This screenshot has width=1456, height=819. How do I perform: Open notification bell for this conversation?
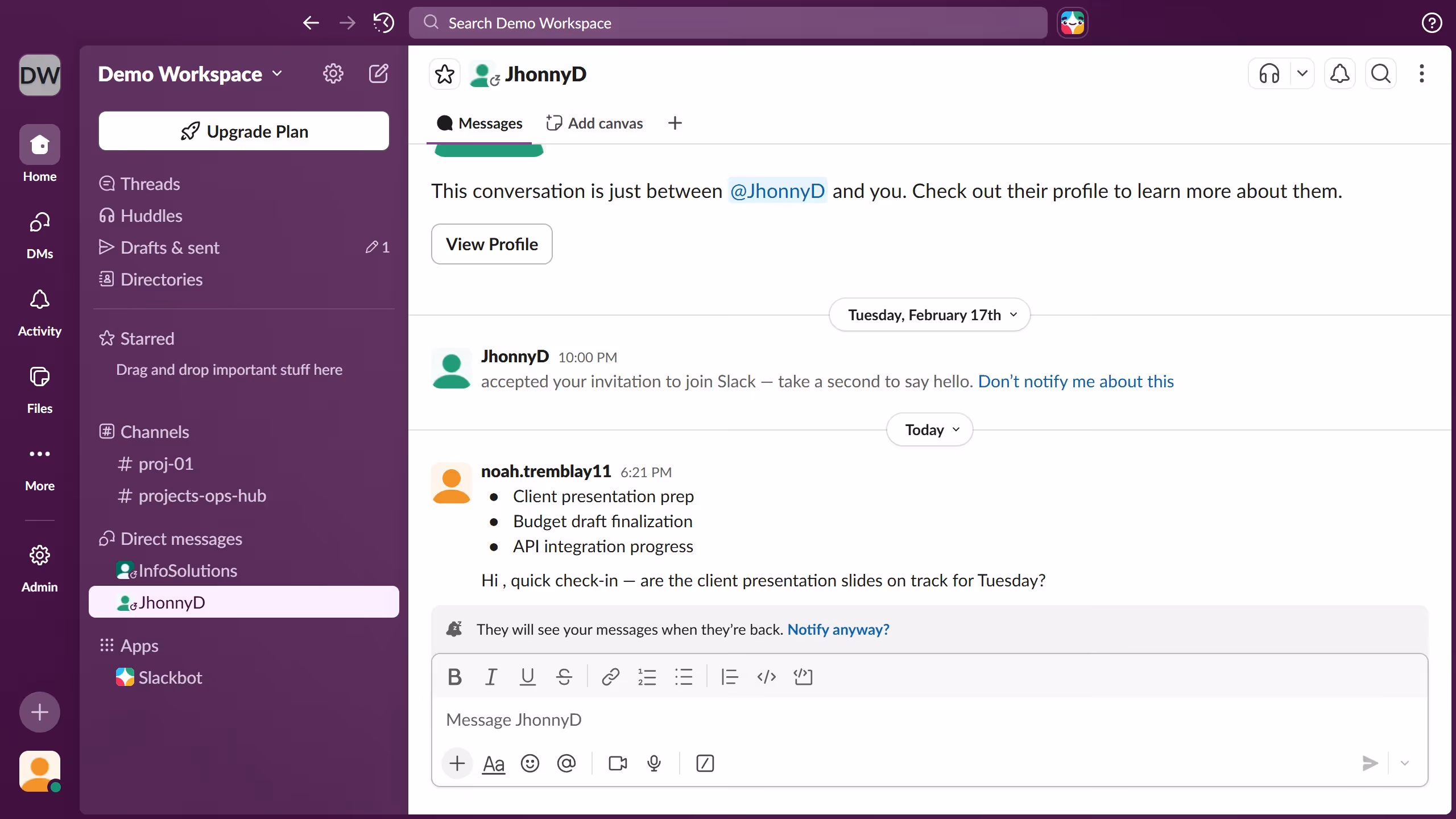click(x=1339, y=74)
